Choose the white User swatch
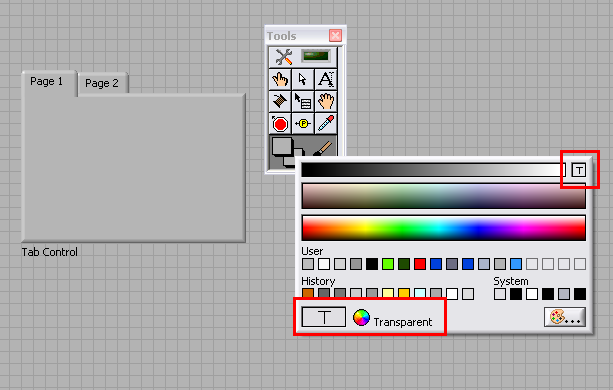 pos(324,264)
